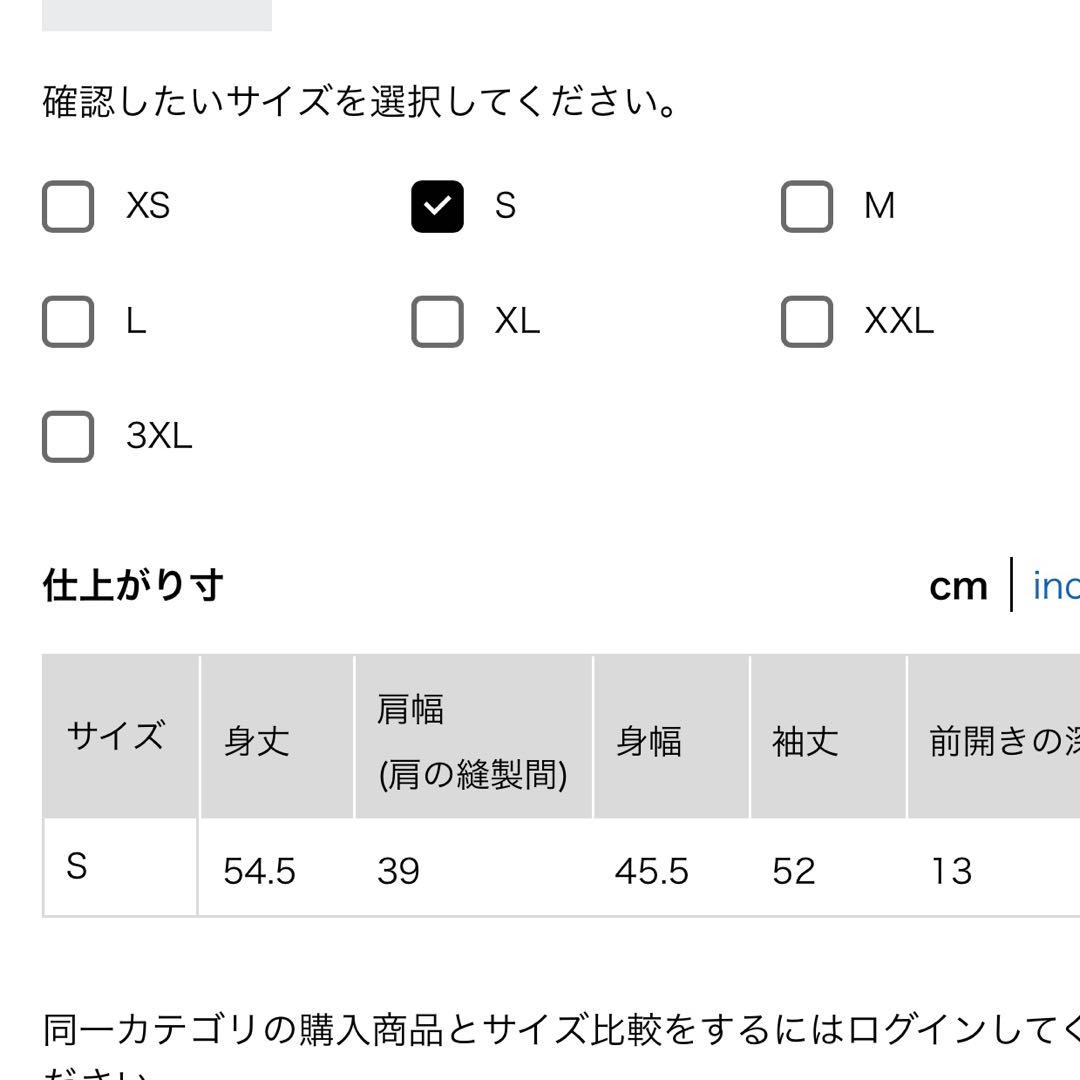The height and width of the screenshot is (1080, 1080).
Task: Click the サイズ column header
Action: click(x=121, y=736)
